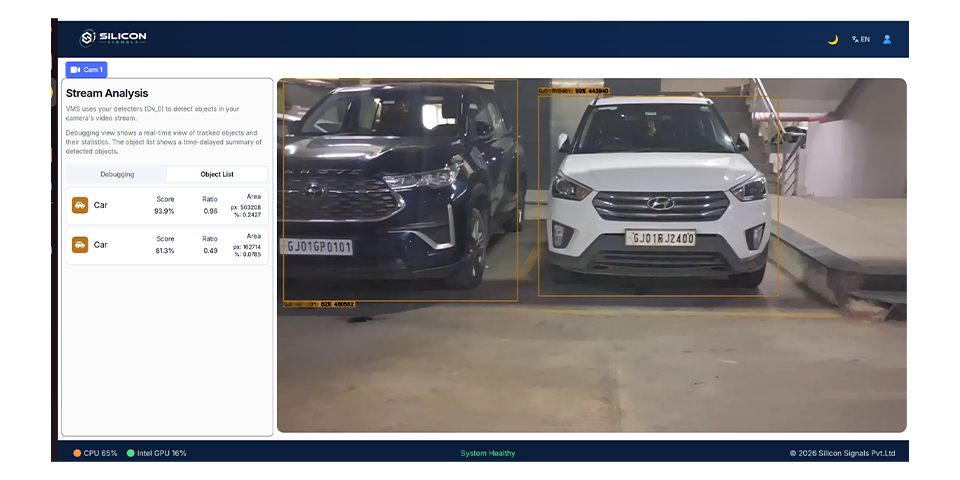Viewport: 960px width, 480px height.
Task: Click the Silicon Signals logo
Action: (113, 38)
